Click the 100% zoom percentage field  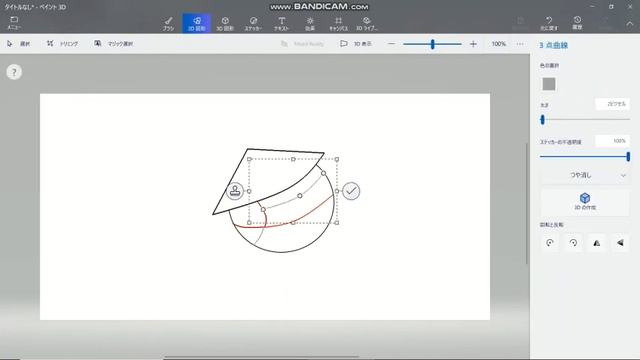pos(498,44)
